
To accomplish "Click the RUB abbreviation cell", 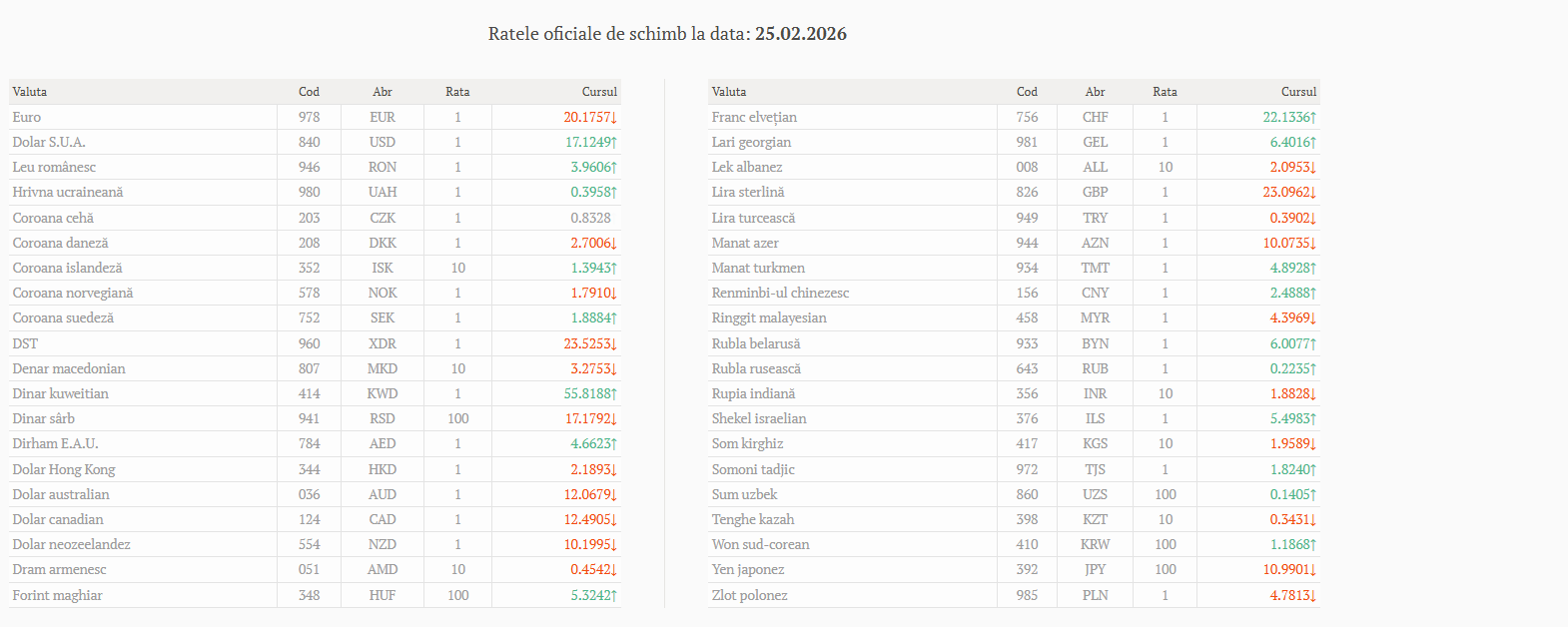I will click(x=1095, y=369).
